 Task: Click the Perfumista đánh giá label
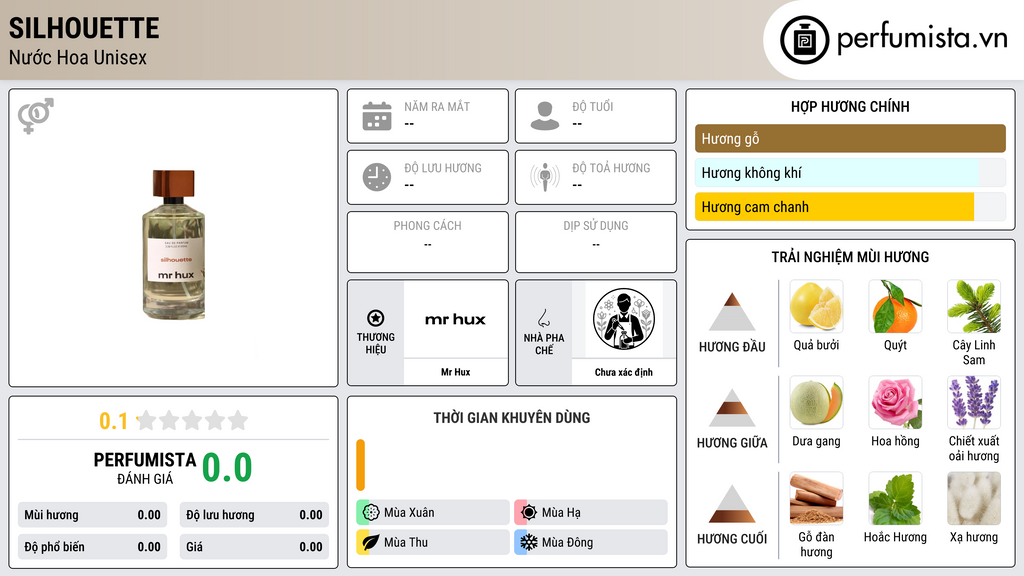[144, 468]
